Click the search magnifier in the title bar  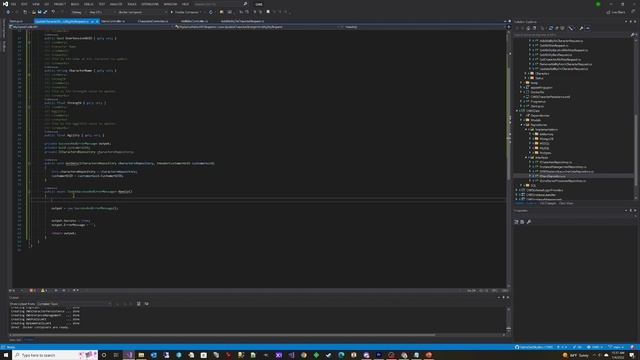point(245,4)
